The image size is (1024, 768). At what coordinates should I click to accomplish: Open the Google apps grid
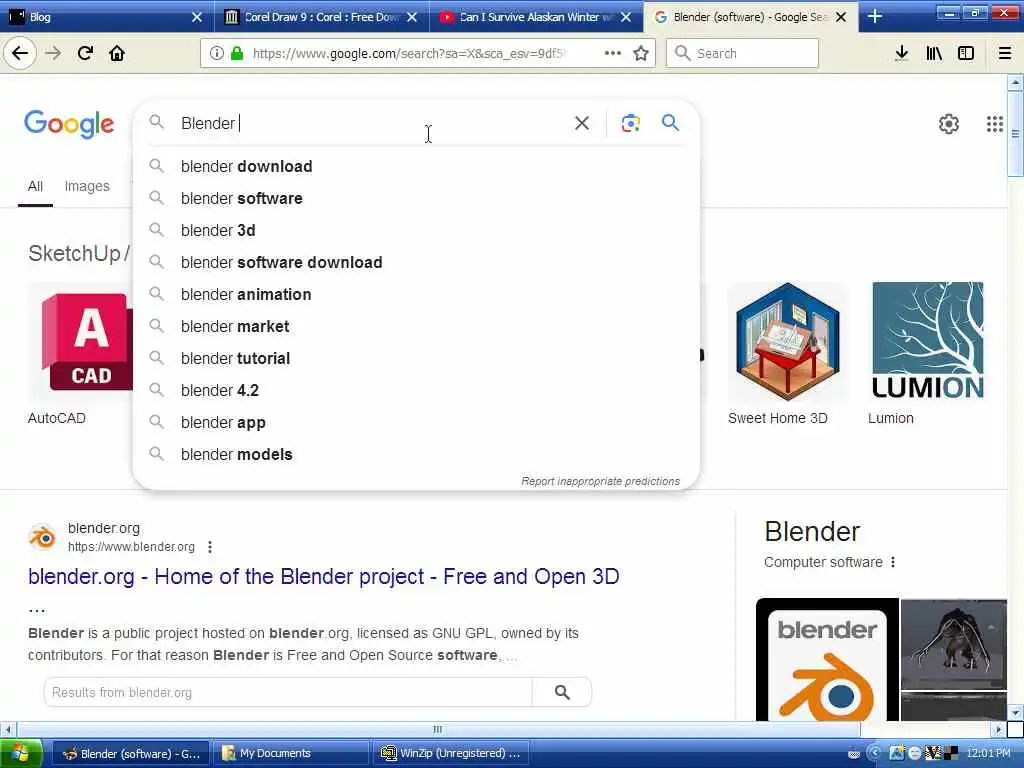(x=994, y=123)
